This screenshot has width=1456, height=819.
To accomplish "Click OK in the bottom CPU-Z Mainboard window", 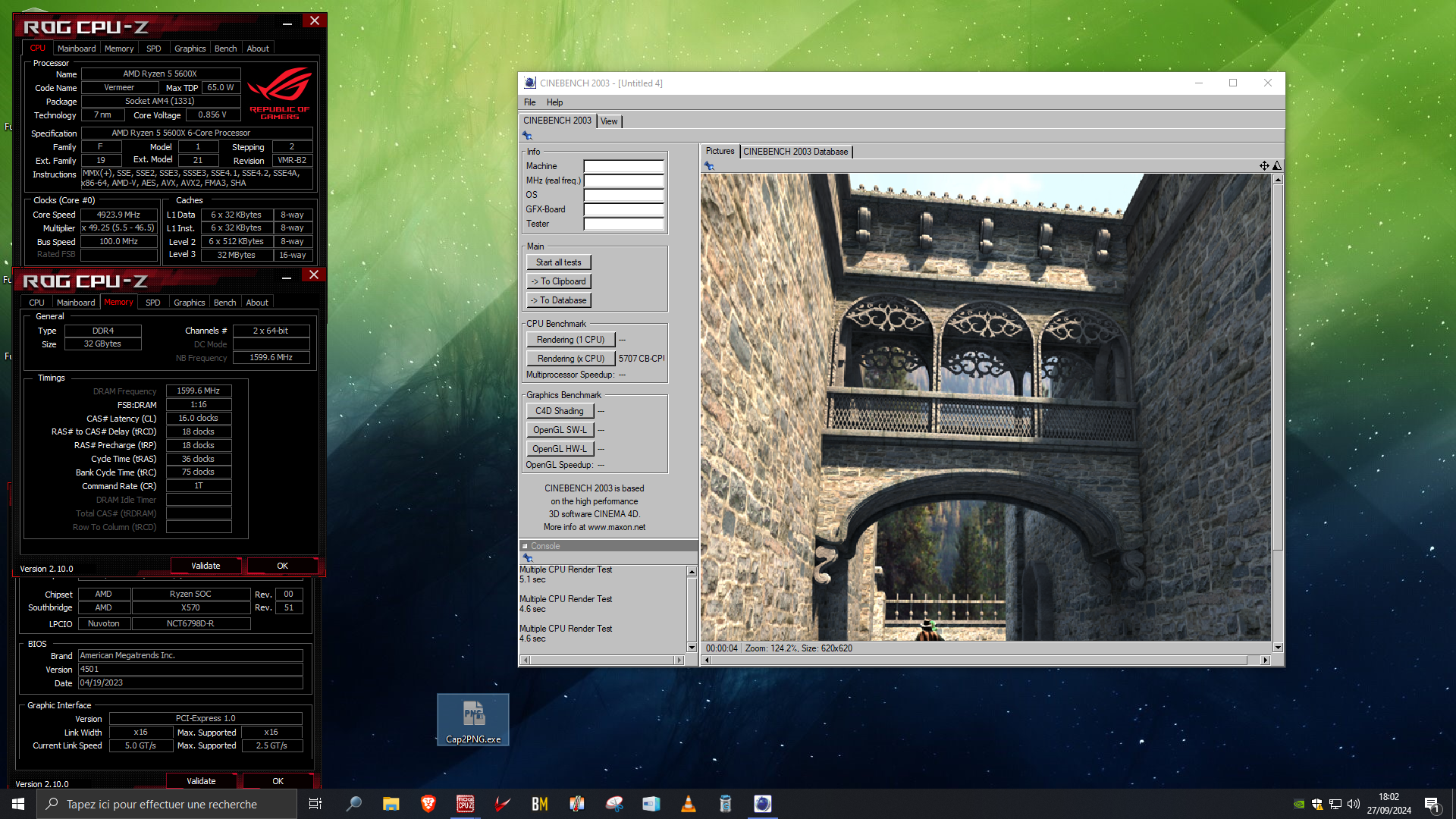I will click(278, 781).
